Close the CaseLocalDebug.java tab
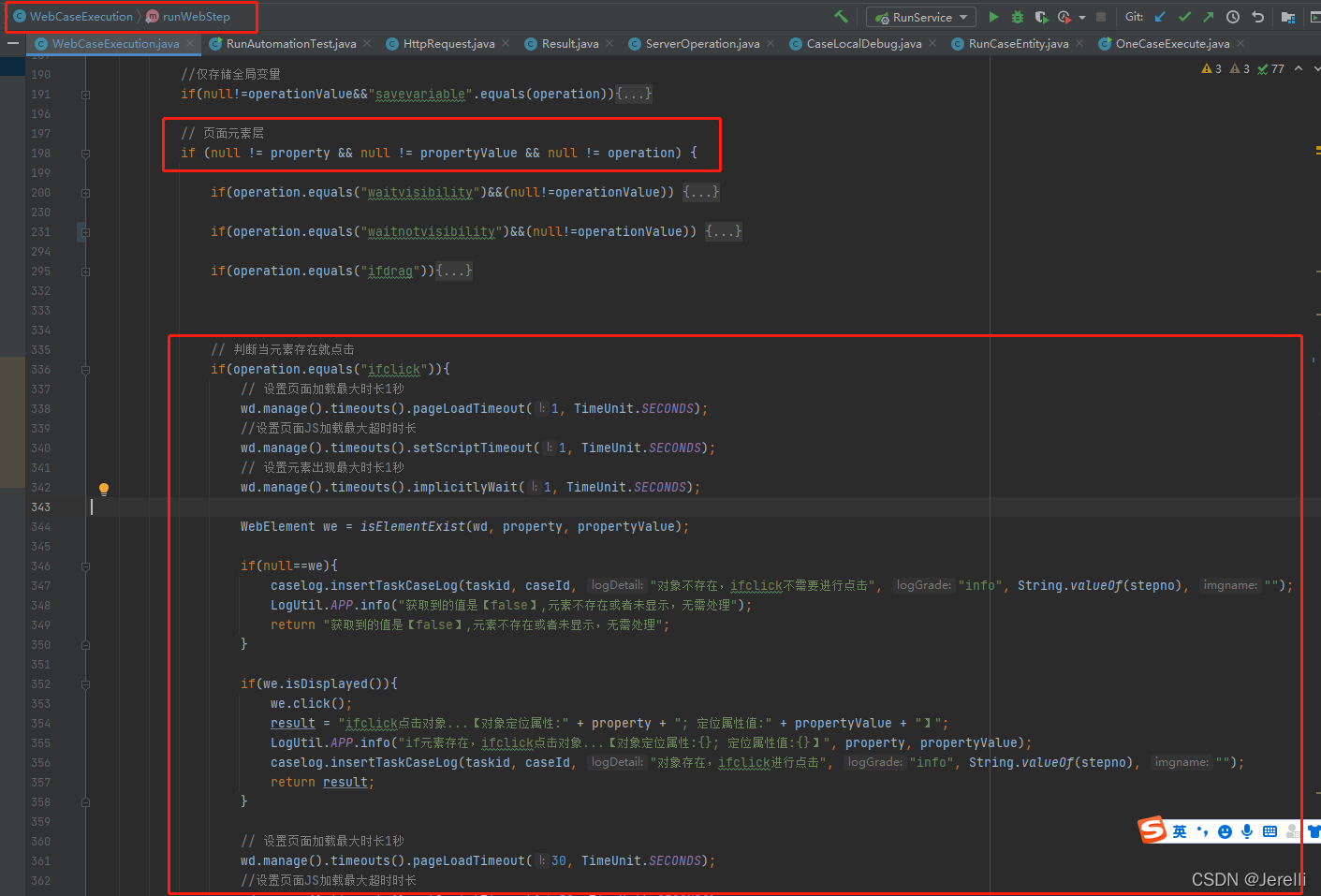 [x=932, y=43]
